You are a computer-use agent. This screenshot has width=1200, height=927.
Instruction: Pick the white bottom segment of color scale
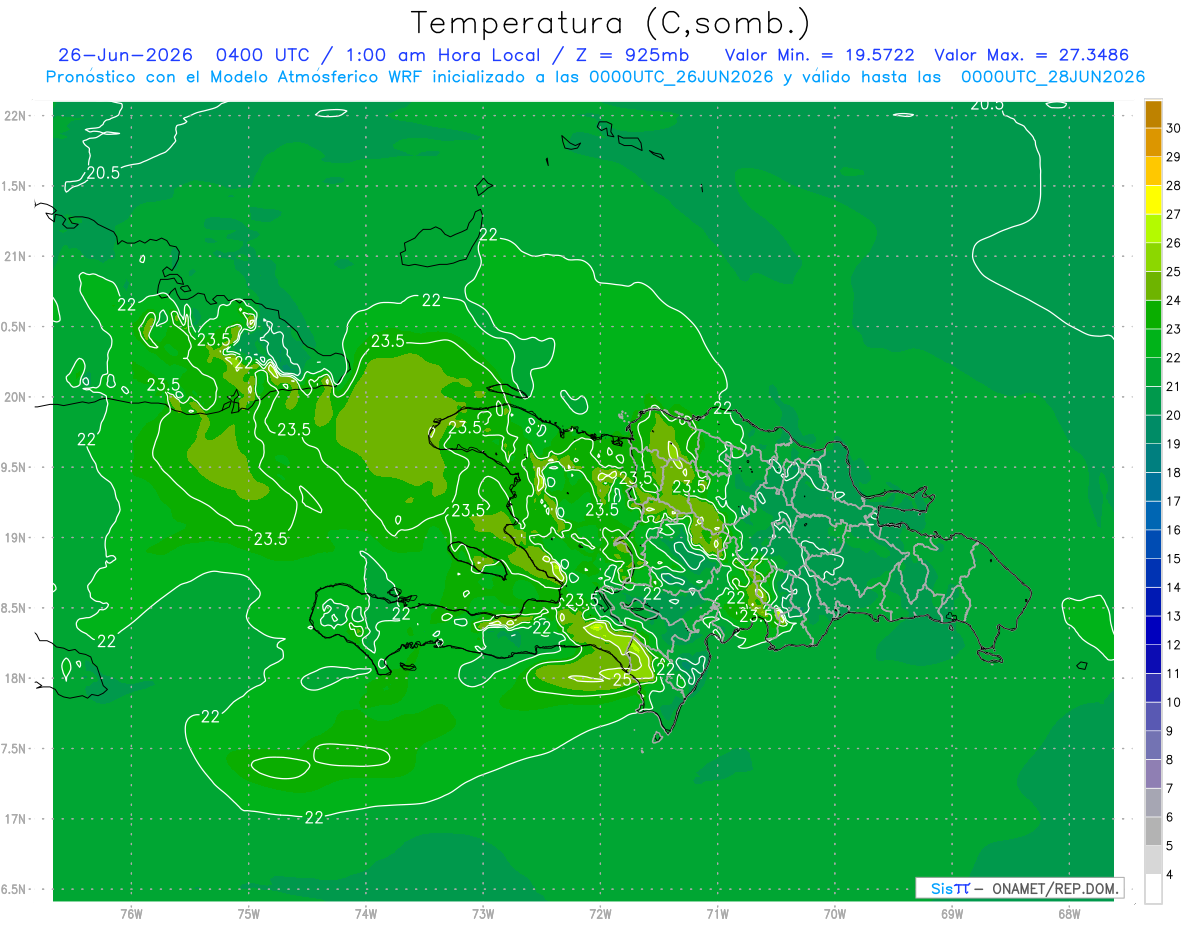click(x=1153, y=888)
